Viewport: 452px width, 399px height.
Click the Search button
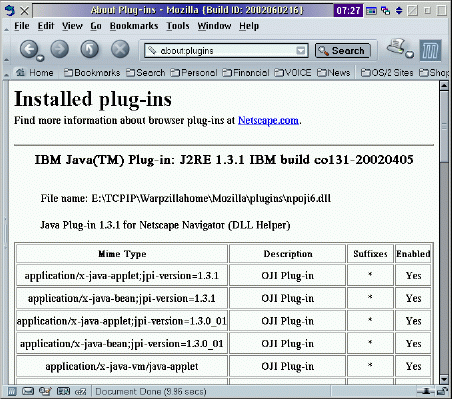(x=342, y=51)
